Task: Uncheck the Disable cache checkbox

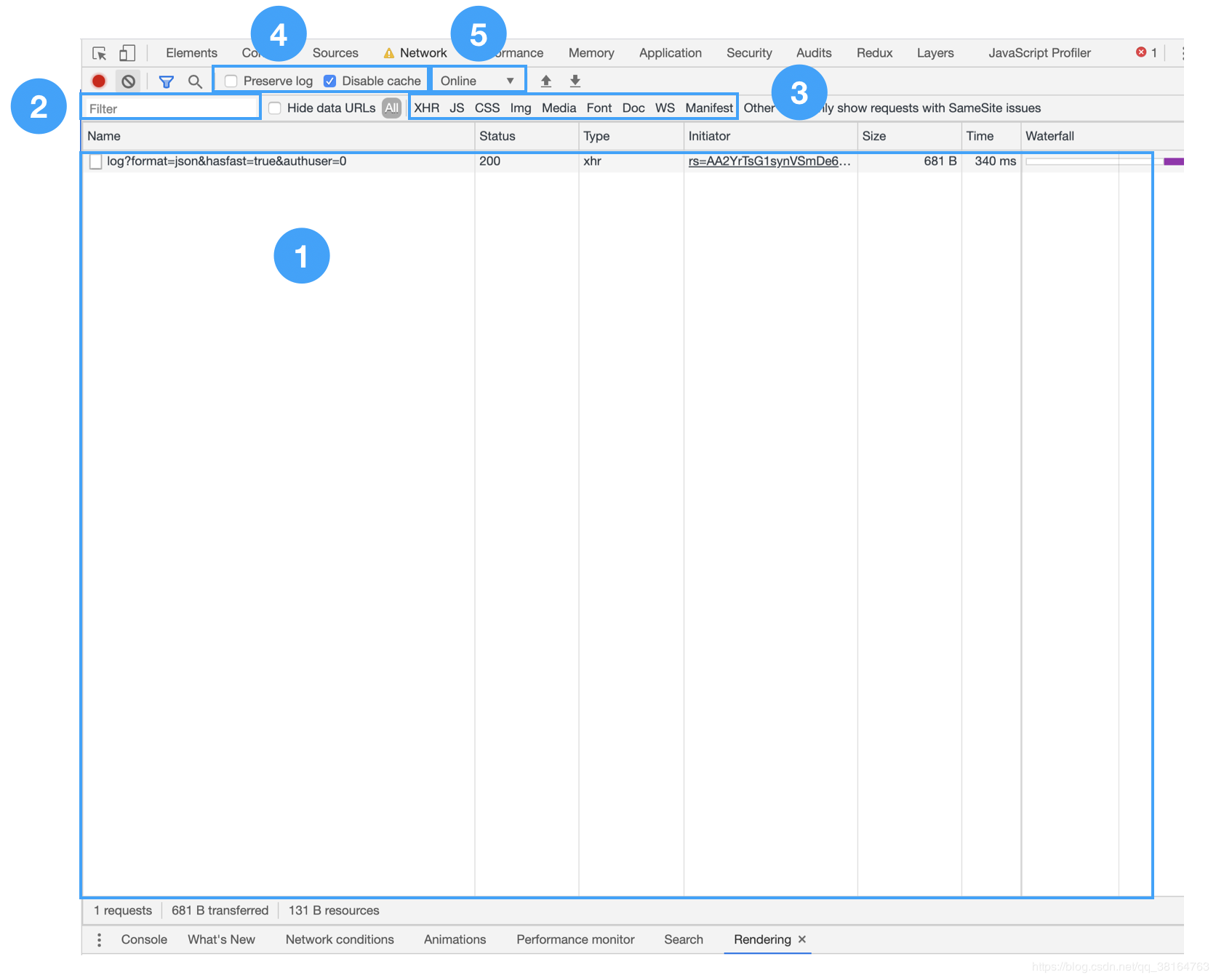Action: tap(330, 81)
